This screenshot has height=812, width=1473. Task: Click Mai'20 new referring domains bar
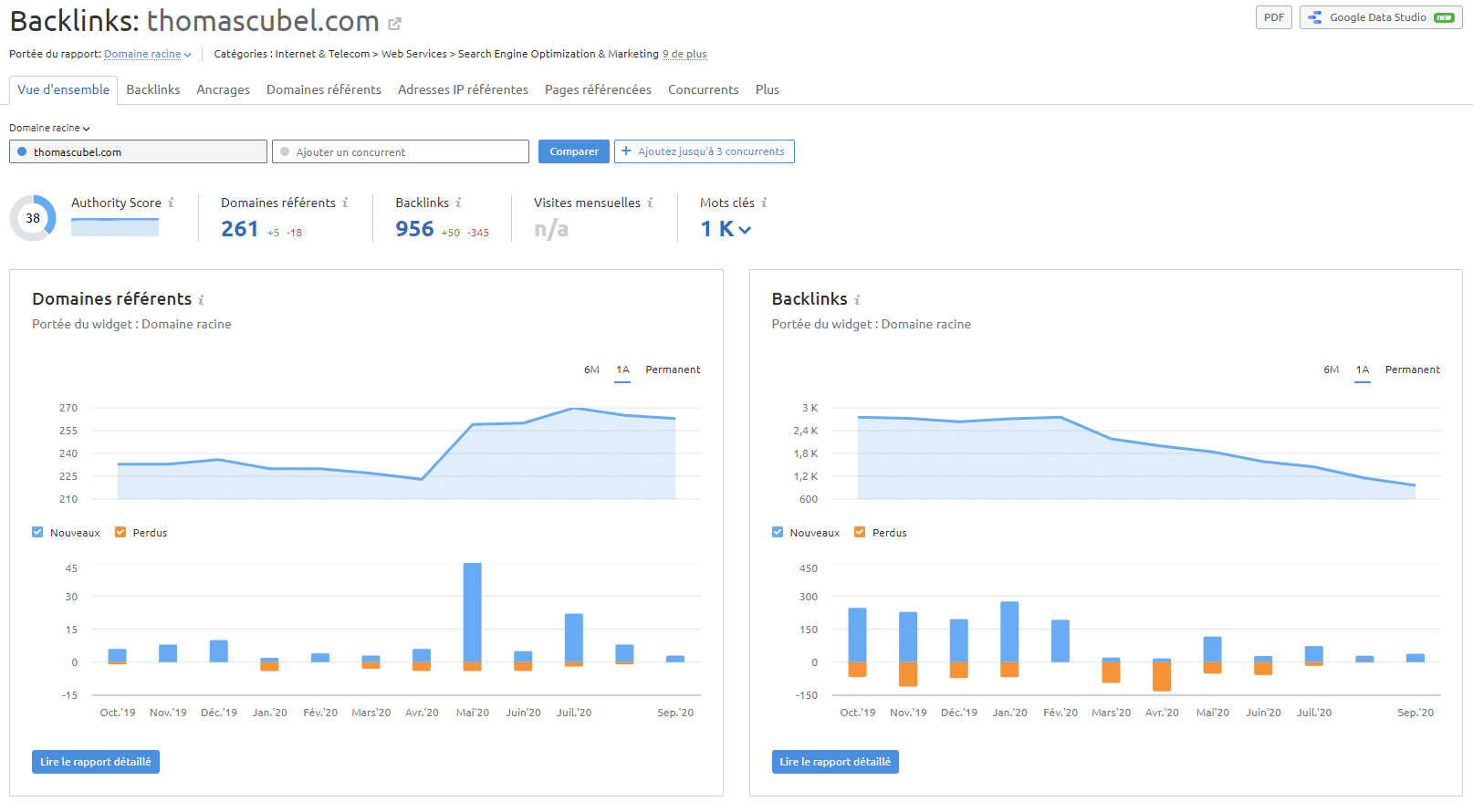pyautogui.click(x=473, y=612)
